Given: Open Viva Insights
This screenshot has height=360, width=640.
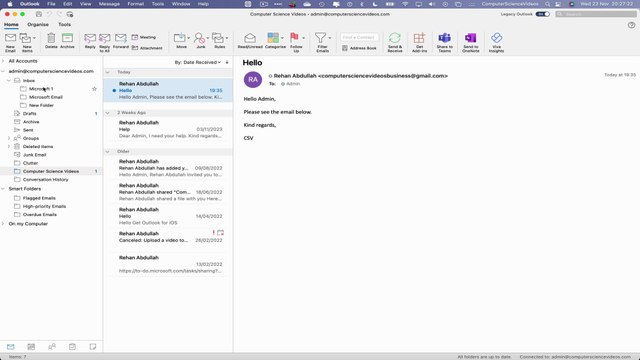Looking at the screenshot, I should (x=496, y=42).
